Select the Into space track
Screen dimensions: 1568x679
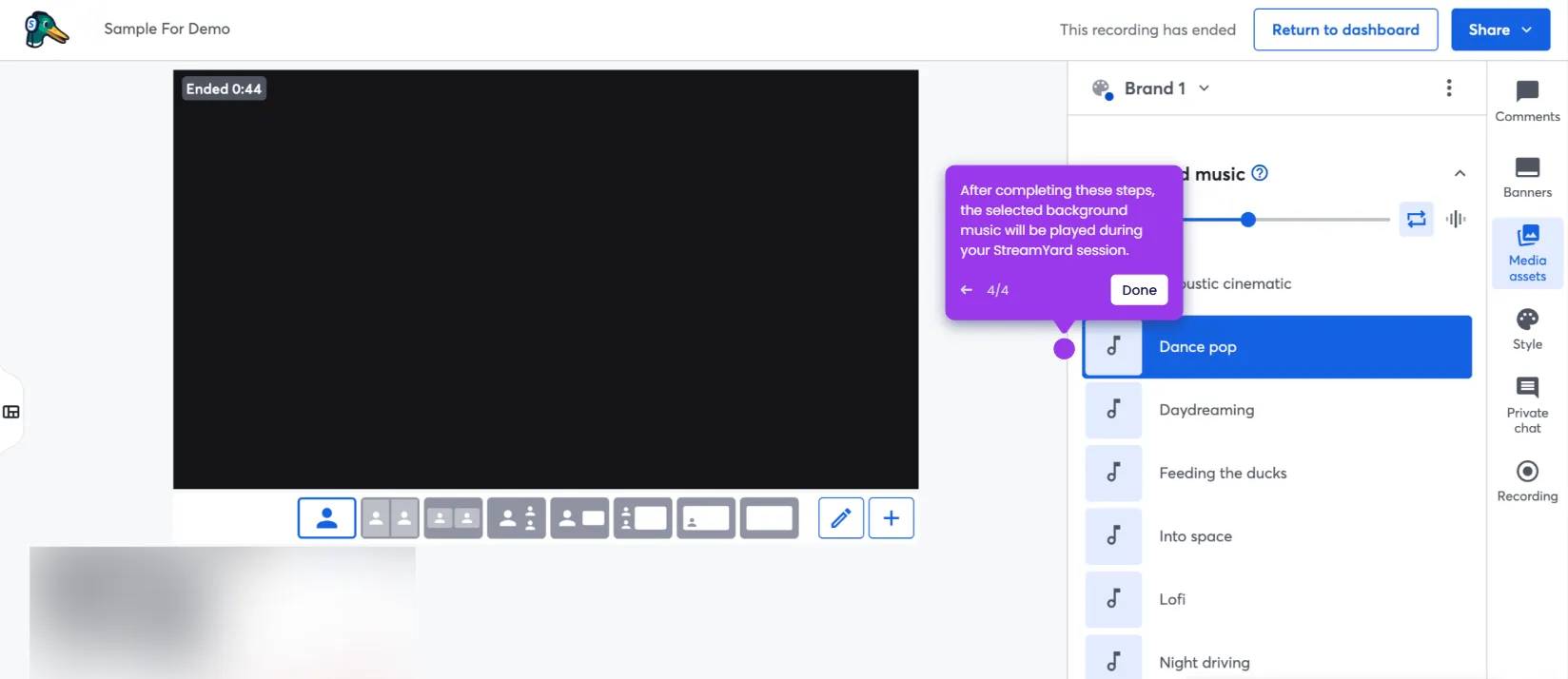(1277, 536)
